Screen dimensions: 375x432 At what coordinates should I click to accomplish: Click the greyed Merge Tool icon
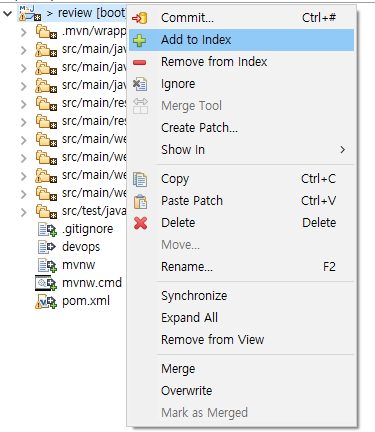tap(140, 106)
